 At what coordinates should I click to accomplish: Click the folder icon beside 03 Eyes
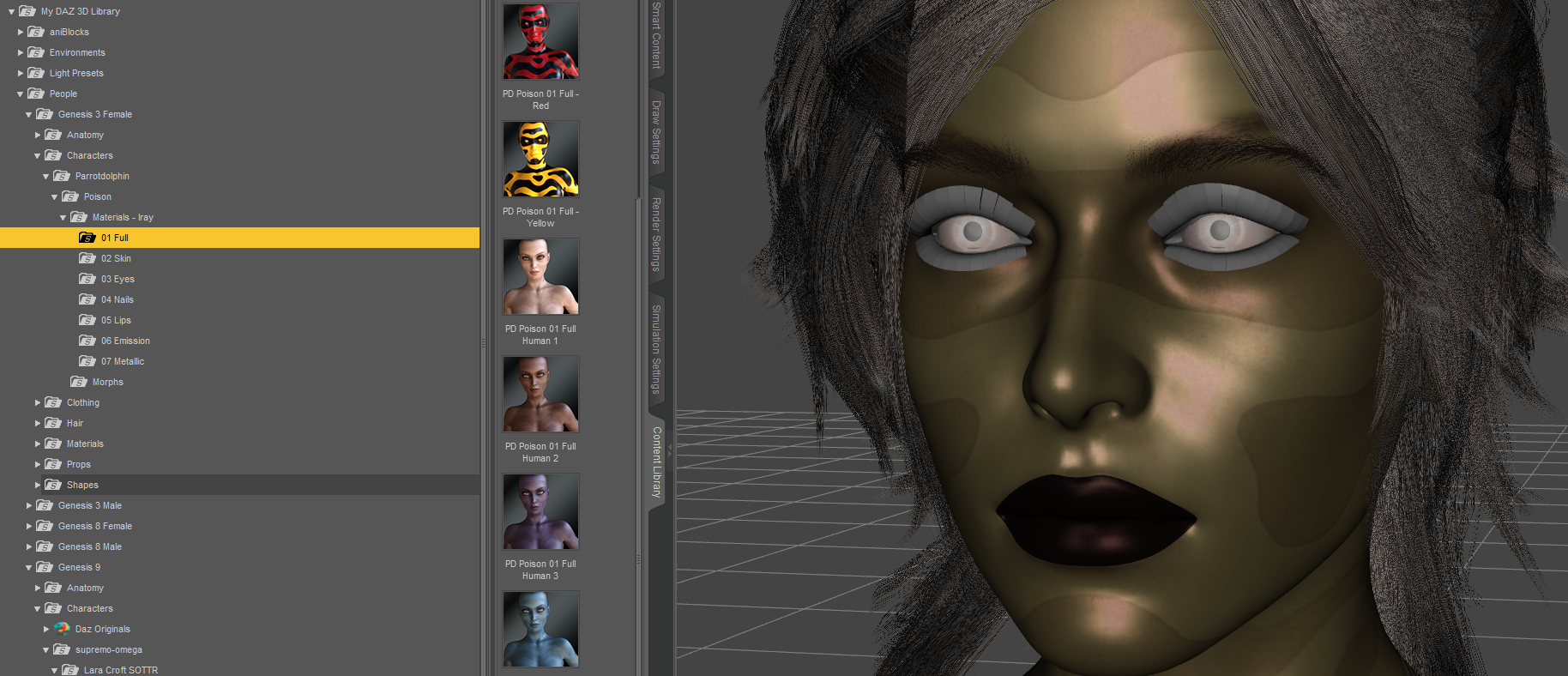87,279
